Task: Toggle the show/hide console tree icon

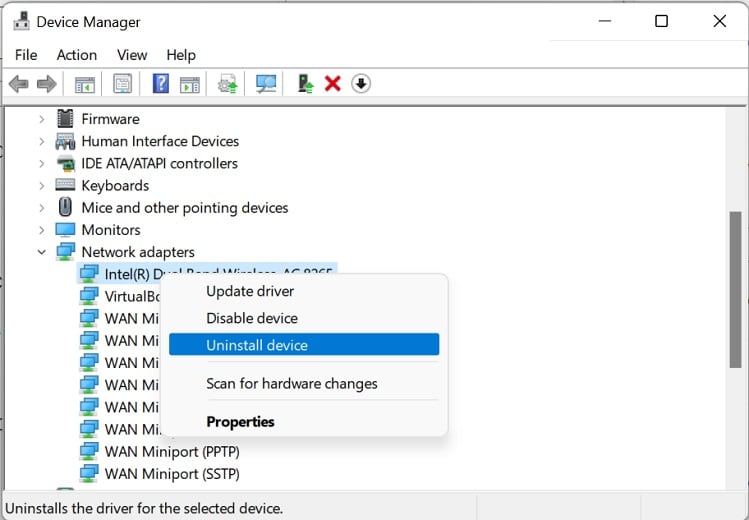Action: coord(85,84)
